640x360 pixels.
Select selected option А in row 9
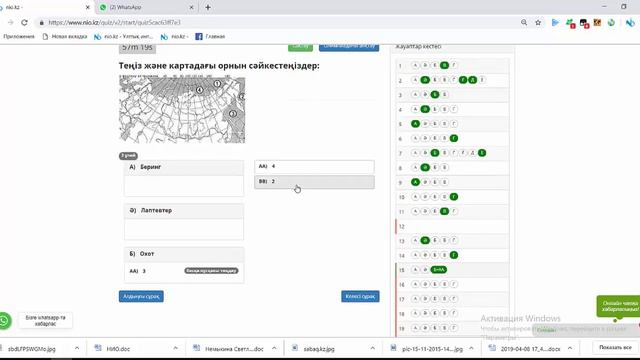(415, 182)
